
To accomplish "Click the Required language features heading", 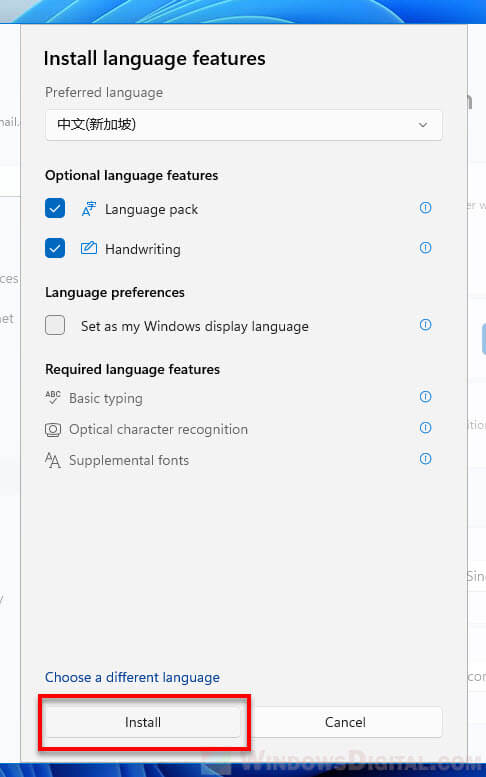I will pyautogui.click(x=132, y=369).
